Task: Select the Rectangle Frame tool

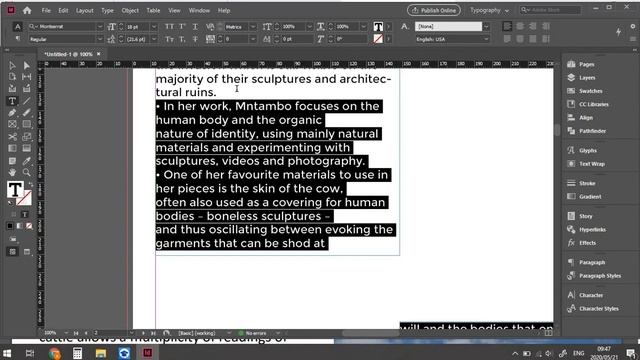Action: tap(12, 124)
